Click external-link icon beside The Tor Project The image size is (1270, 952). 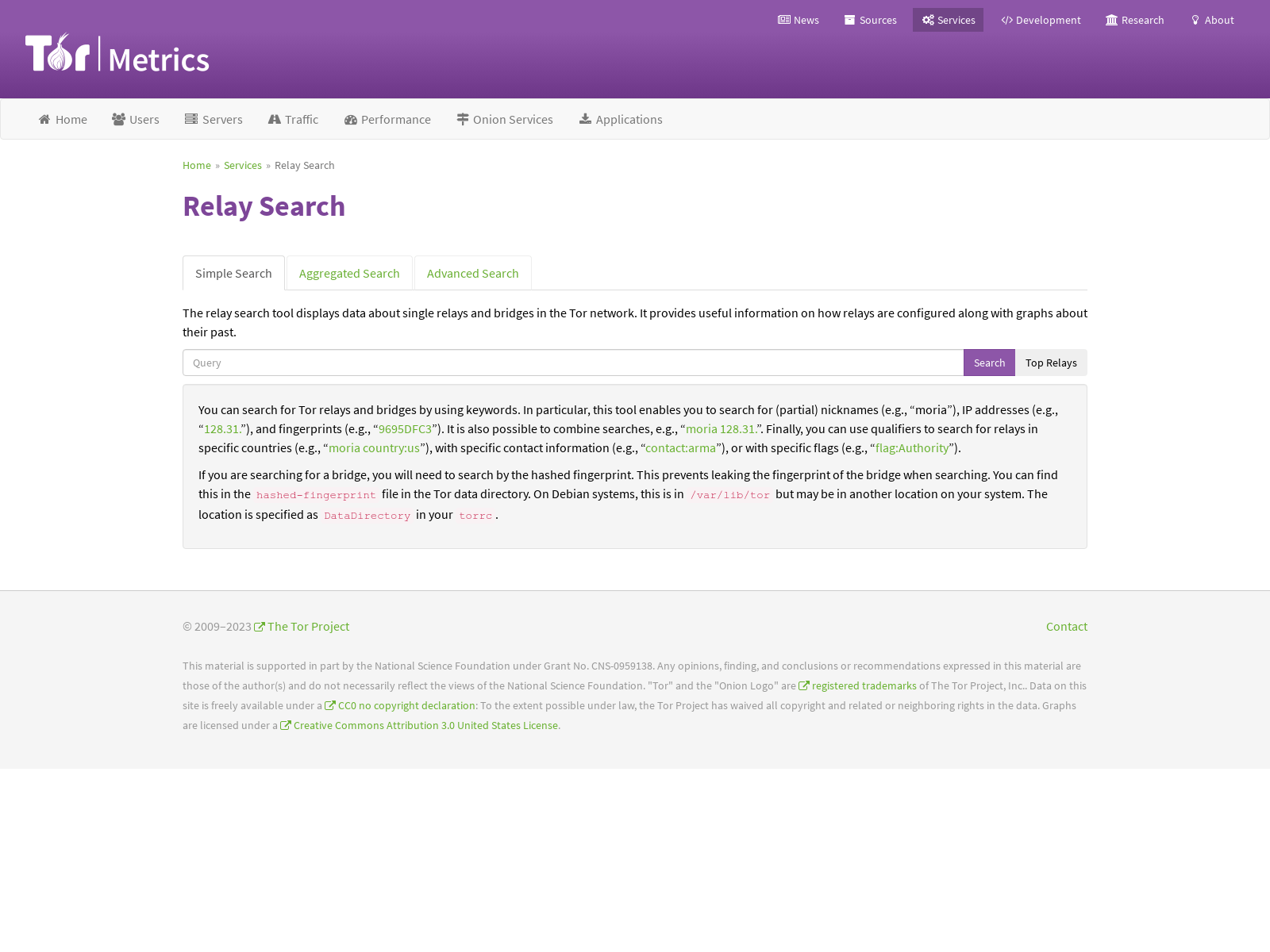coord(260,627)
